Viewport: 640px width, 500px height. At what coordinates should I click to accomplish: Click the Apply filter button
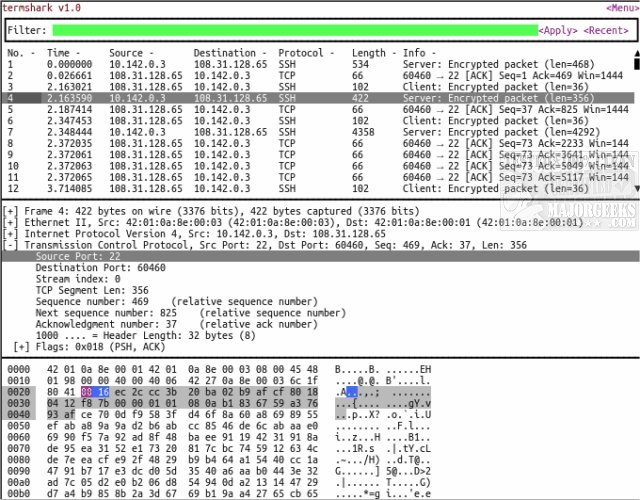558,30
